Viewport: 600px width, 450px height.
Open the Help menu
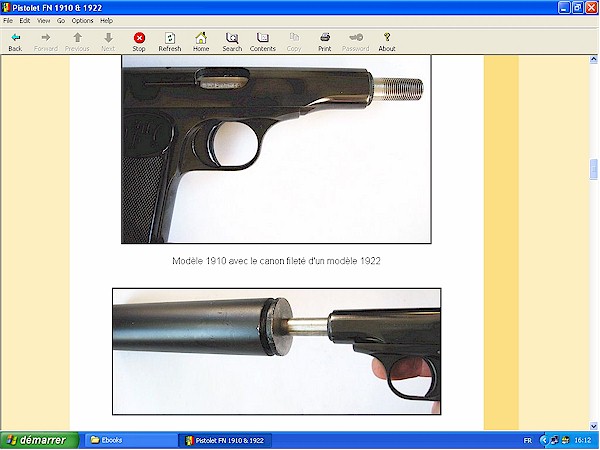pos(106,20)
